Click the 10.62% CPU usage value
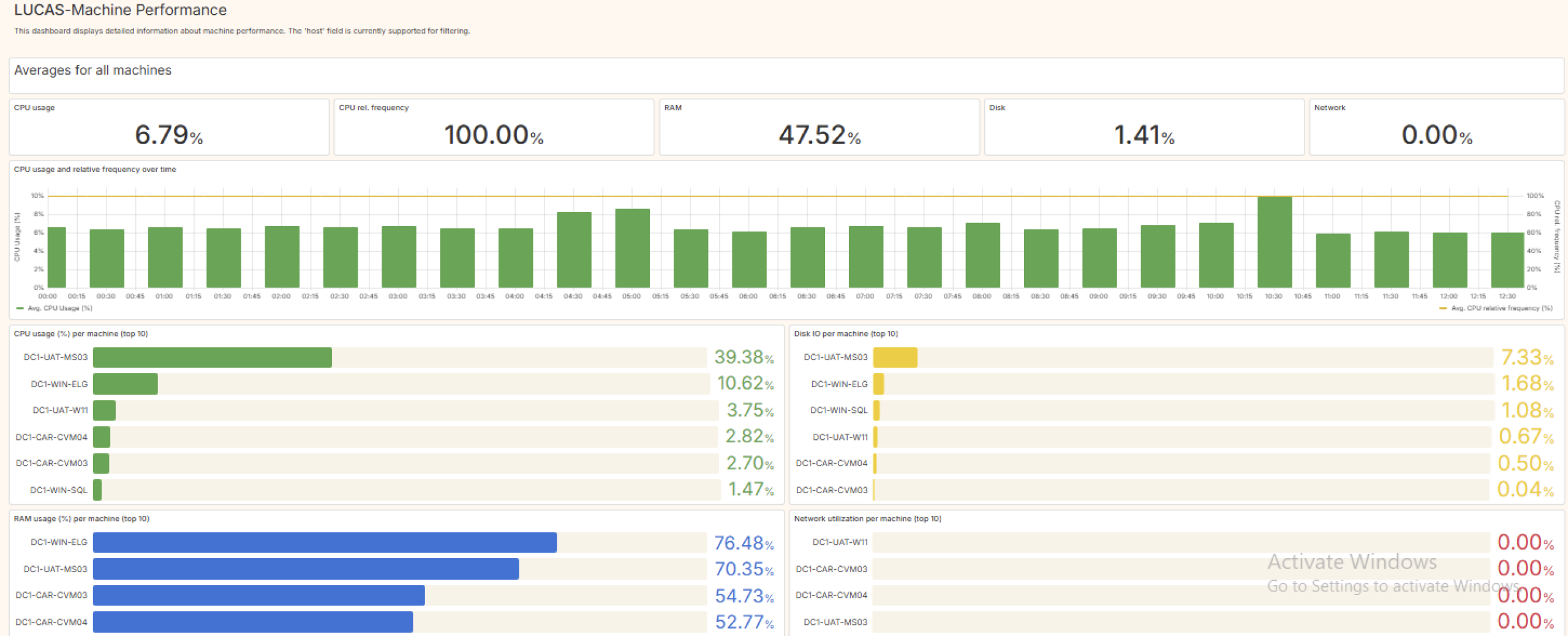Image resolution: width=1568 pixels, height=636 pixels. point(745,384)
